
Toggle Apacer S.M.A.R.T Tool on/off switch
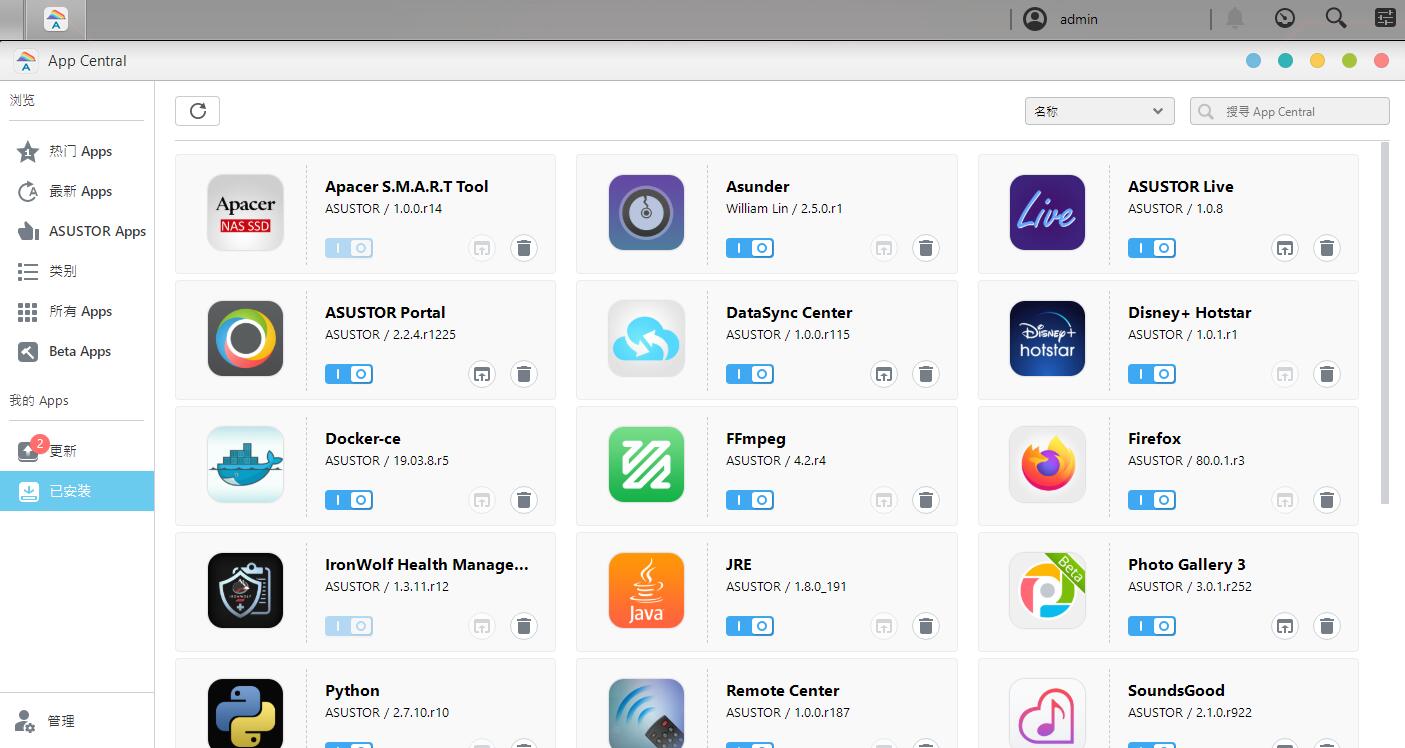click(x=349, y=248)
